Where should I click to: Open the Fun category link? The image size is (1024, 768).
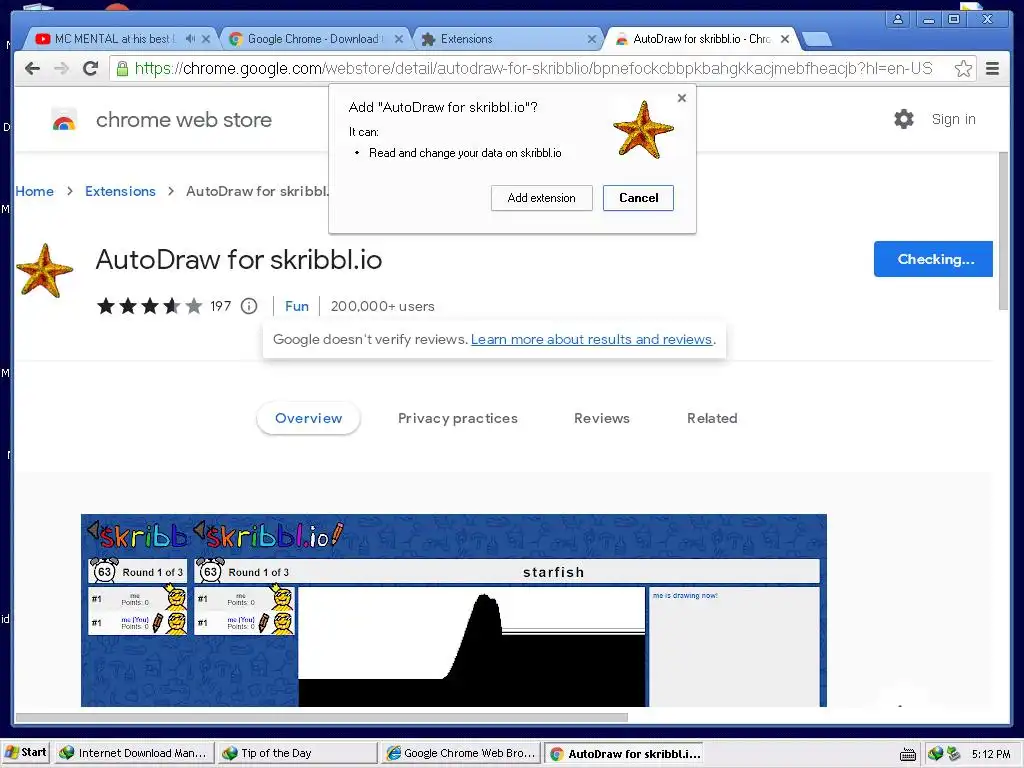pos(296,306)
